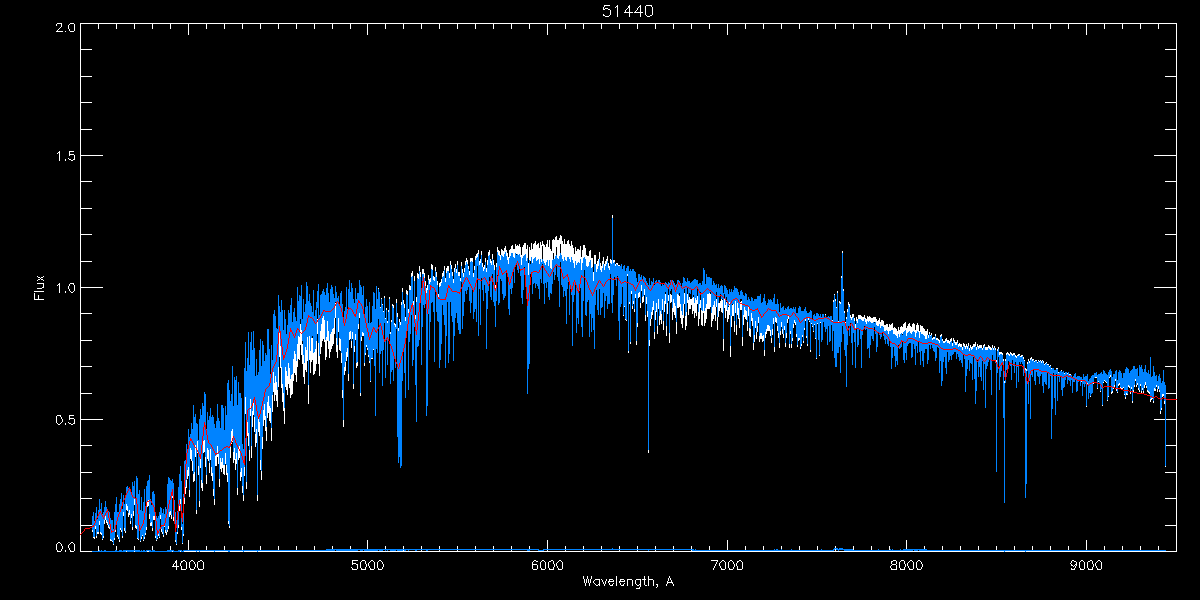Click the deepest absorption line bottom near 8540

pyautogui.click(x=1004, y=502)
